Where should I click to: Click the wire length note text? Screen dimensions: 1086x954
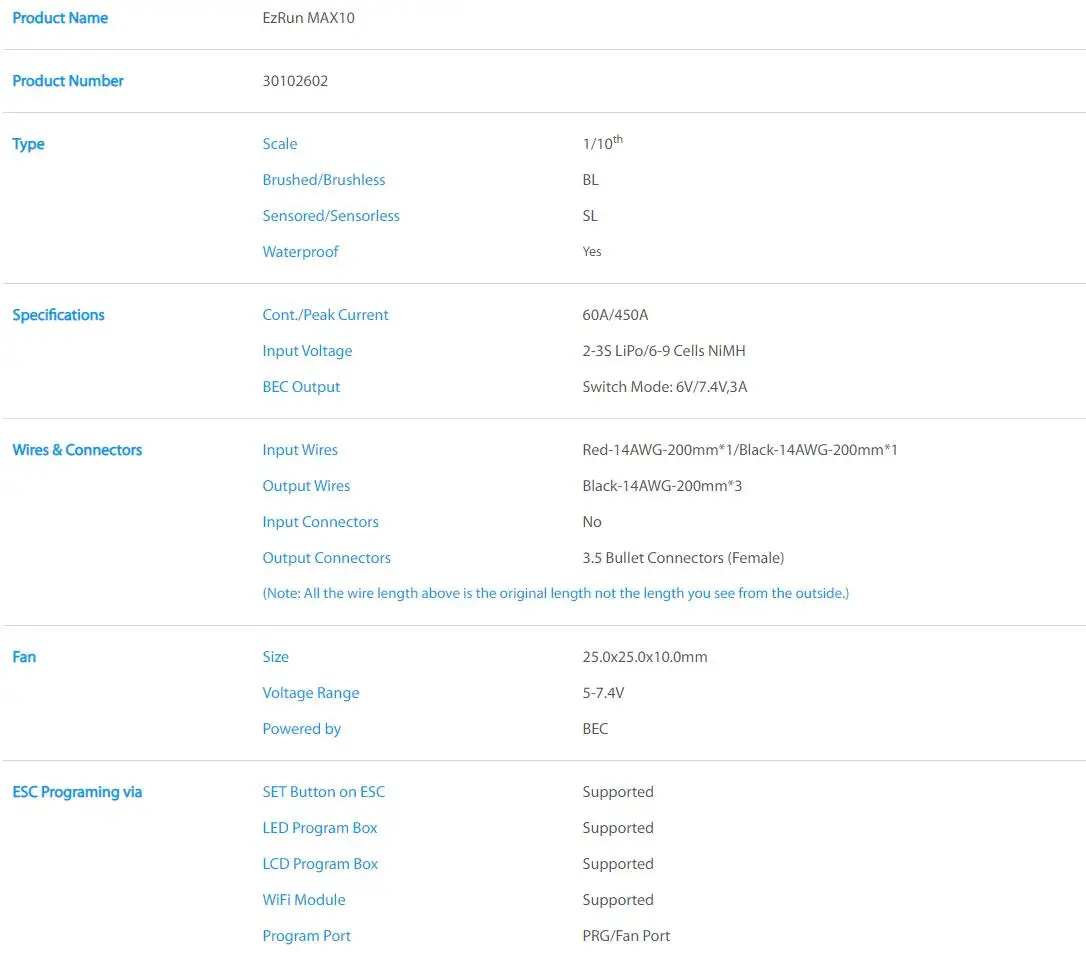tap(555, 594)
